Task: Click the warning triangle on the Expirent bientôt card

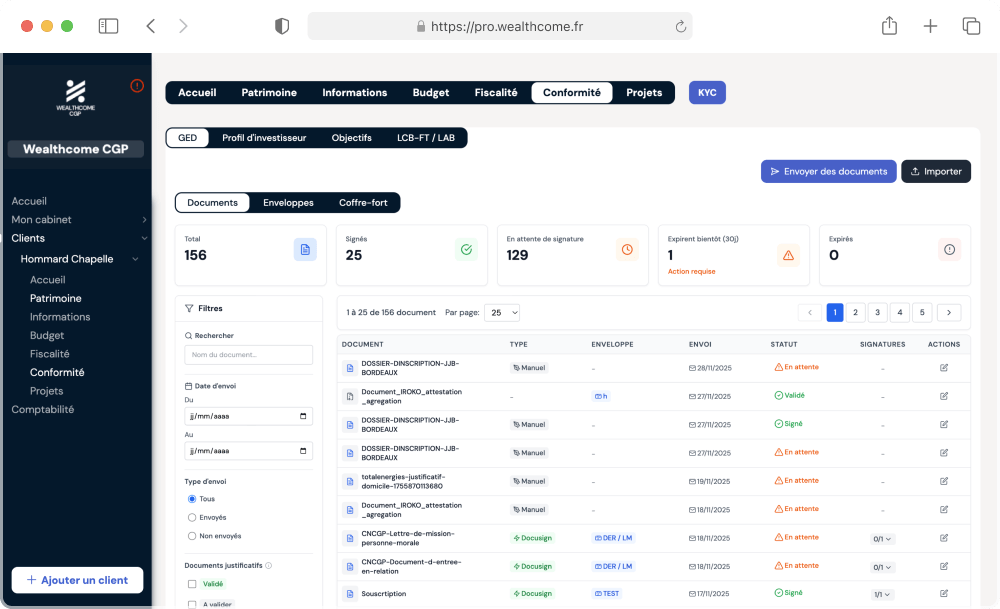Action: coord(788,255)
